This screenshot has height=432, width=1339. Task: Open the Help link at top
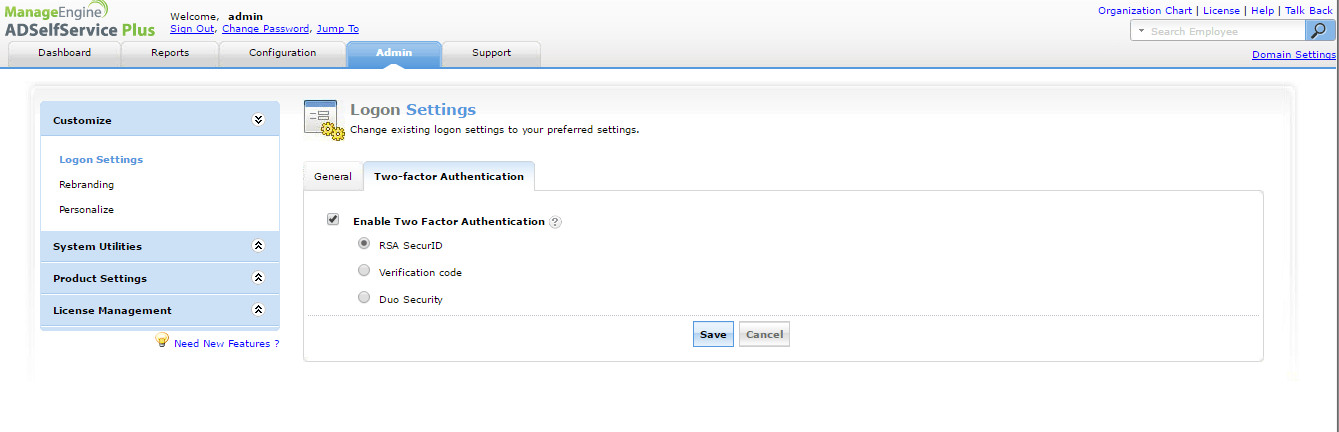[x=1262, y=10]
